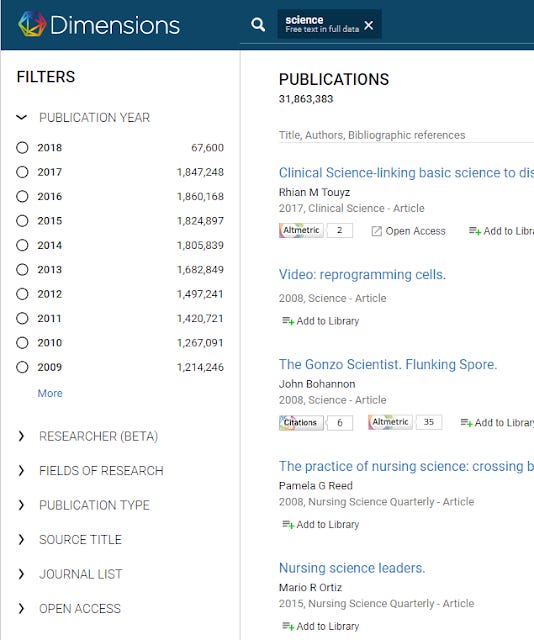The image size is (534, 640).
Task: Open The practice of nursing science article
Action: [x=406, y=466]
